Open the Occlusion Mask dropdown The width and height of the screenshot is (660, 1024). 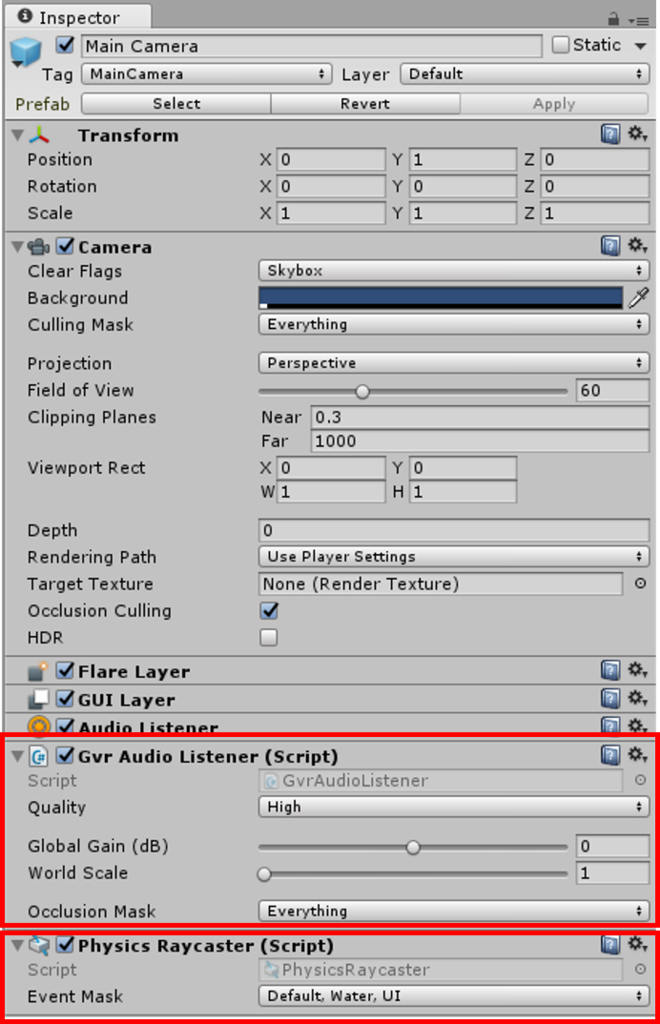(x=454, y=910)
